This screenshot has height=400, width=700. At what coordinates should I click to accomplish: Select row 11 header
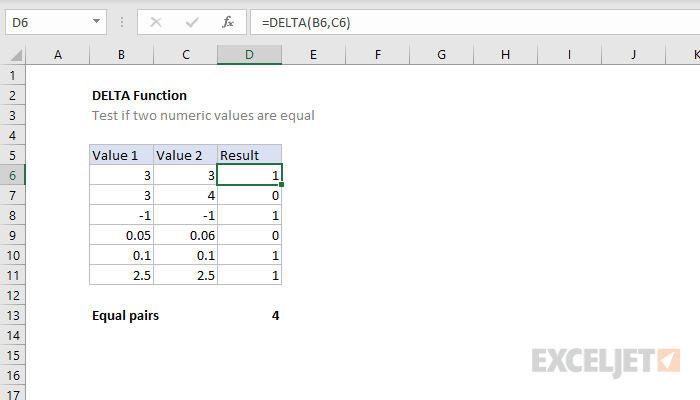[x=12, y=275]
